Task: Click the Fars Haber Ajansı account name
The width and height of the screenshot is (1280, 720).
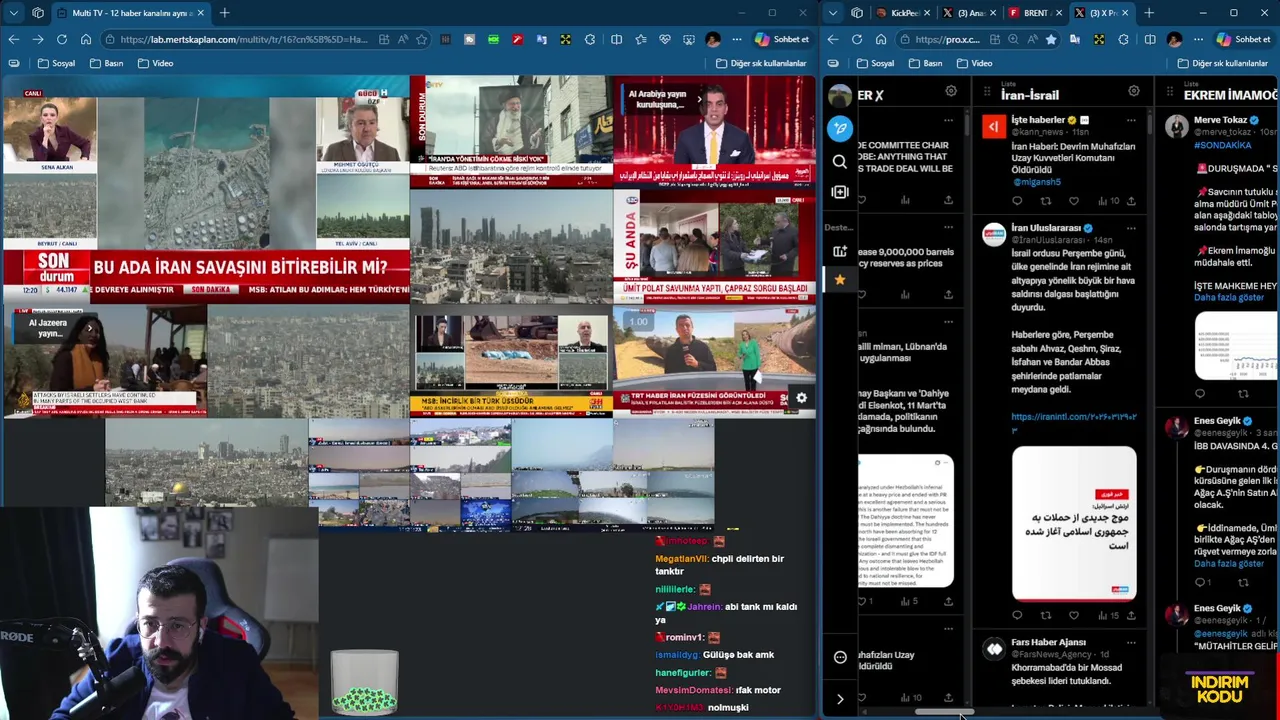Action: coord(1048,642)
